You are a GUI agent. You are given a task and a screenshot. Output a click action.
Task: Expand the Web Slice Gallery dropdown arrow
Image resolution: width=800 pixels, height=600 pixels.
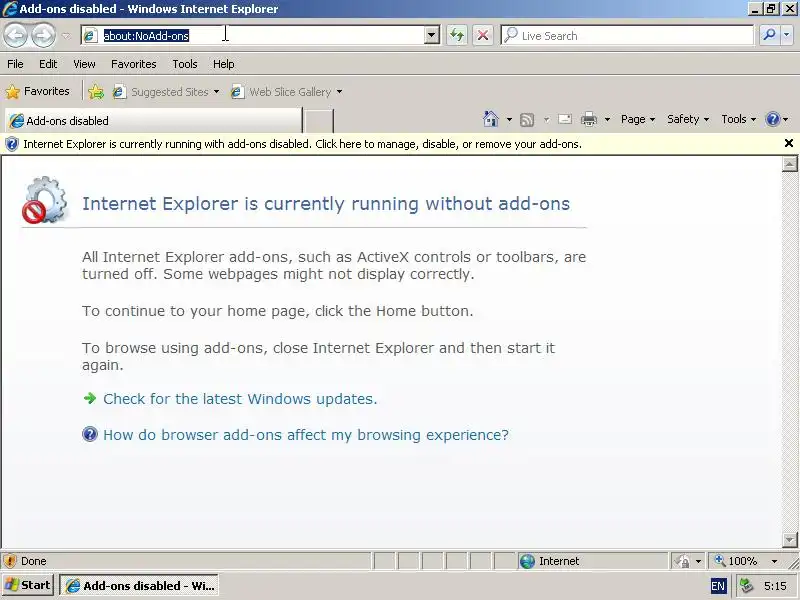click(339, 92)
